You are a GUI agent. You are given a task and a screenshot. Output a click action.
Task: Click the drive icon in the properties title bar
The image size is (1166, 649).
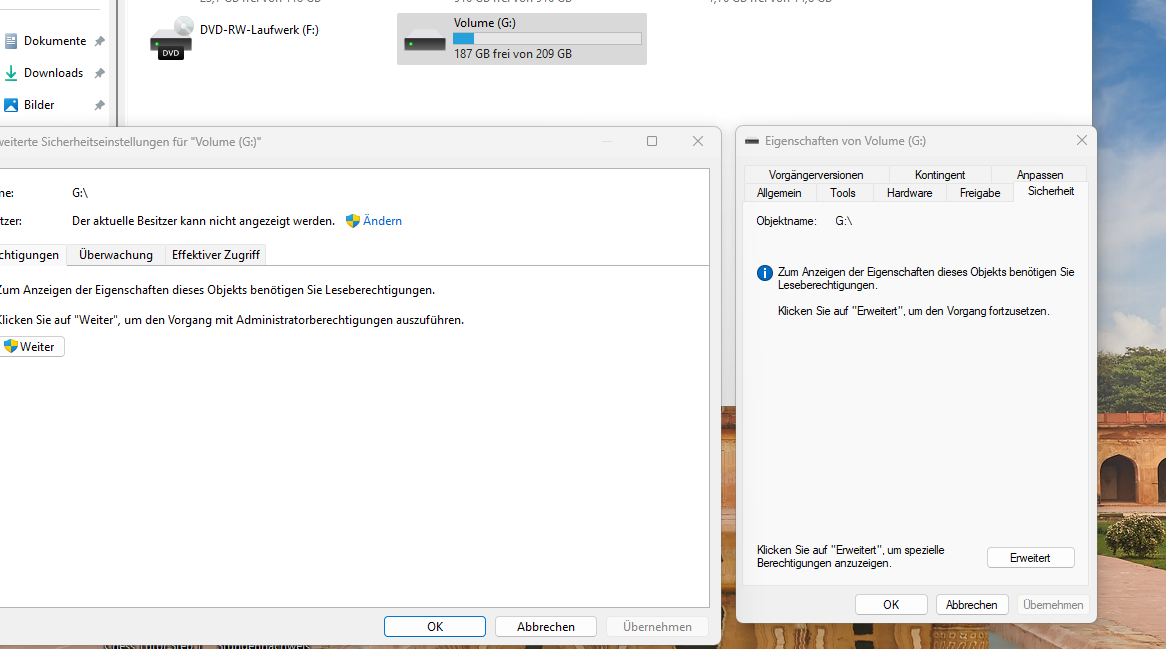click(752, 141)
